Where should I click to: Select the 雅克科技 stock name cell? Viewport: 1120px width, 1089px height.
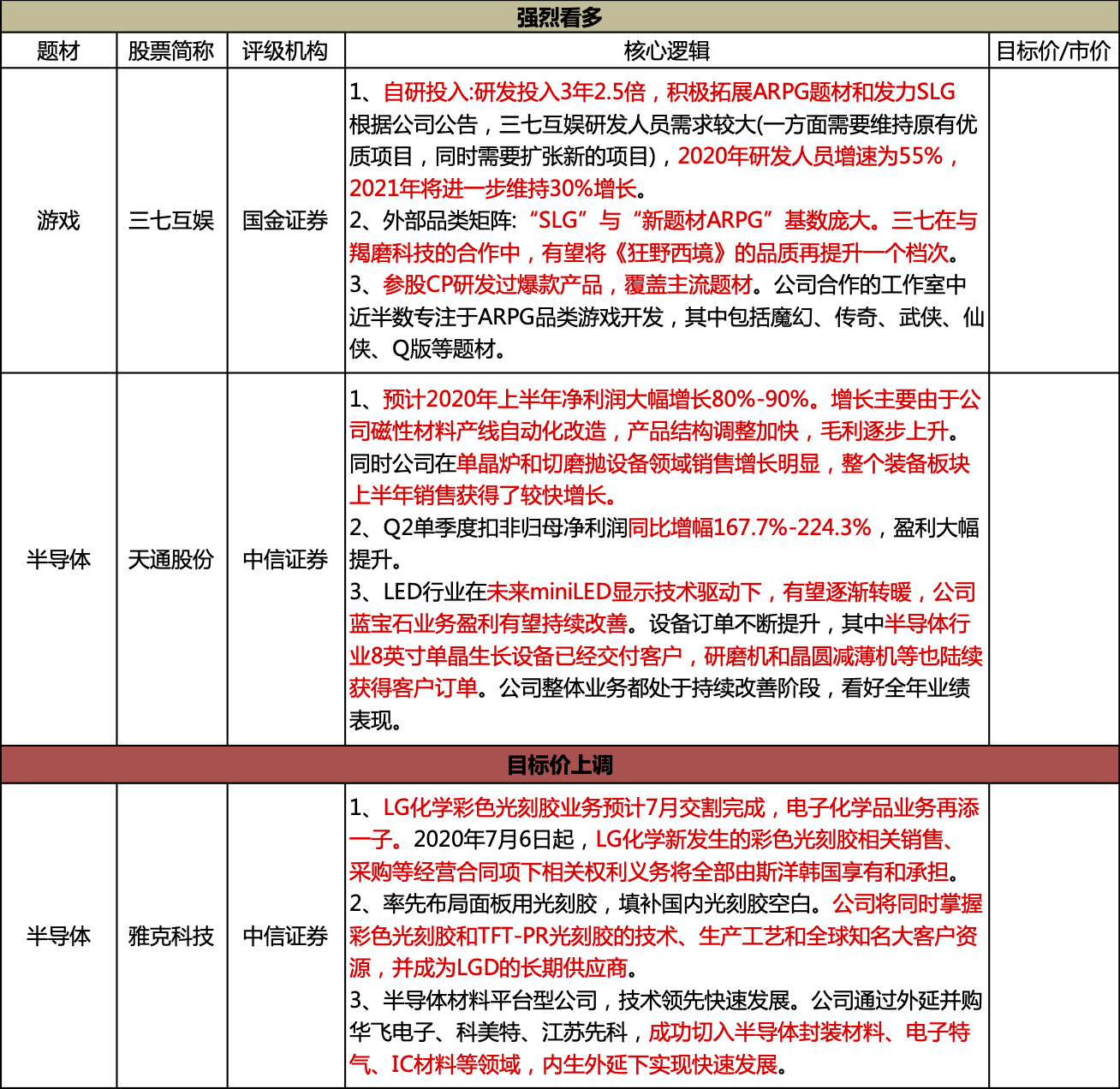coord(171,937)
